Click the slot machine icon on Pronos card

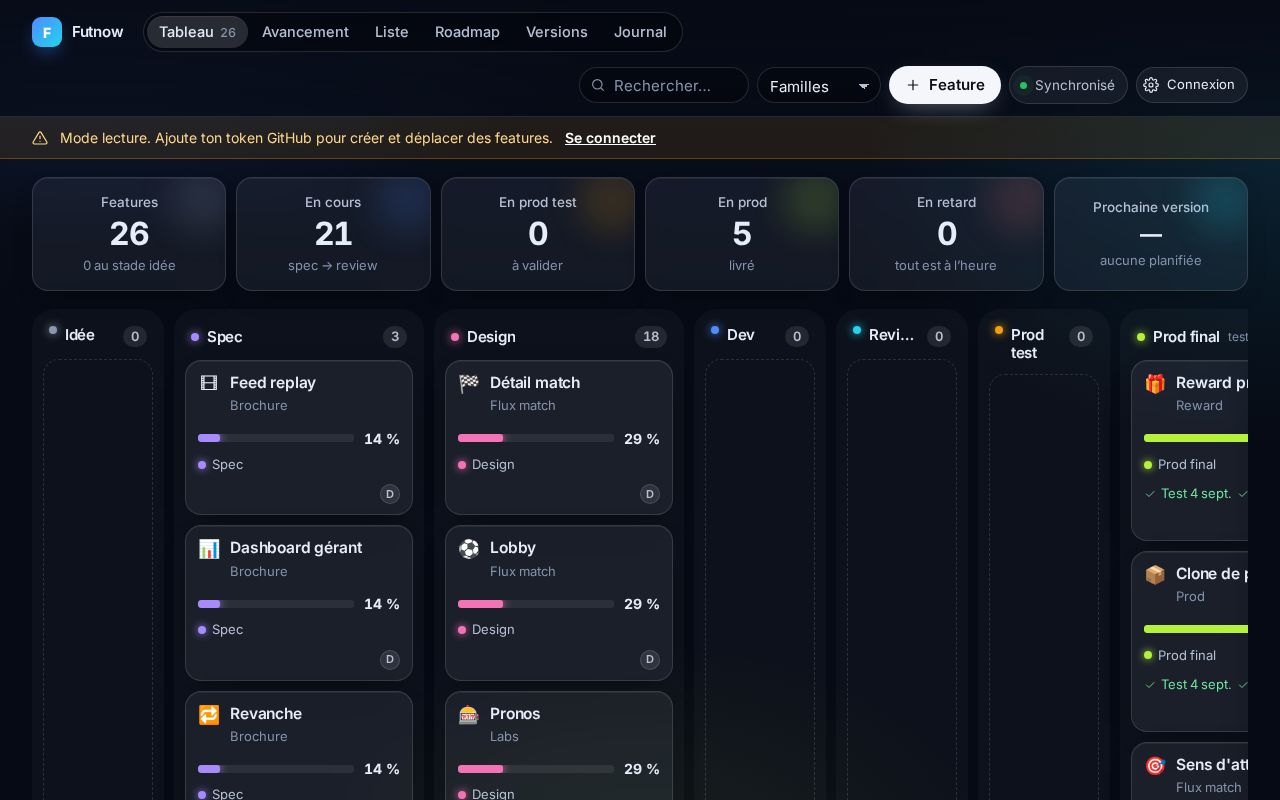tap(469, 714)
